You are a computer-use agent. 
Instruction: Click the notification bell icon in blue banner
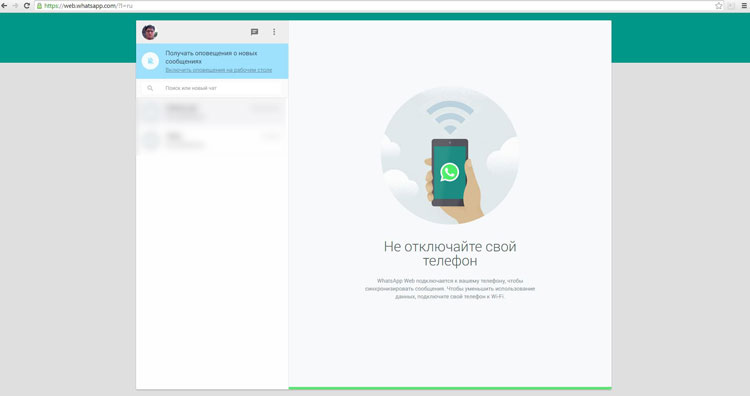150,61
